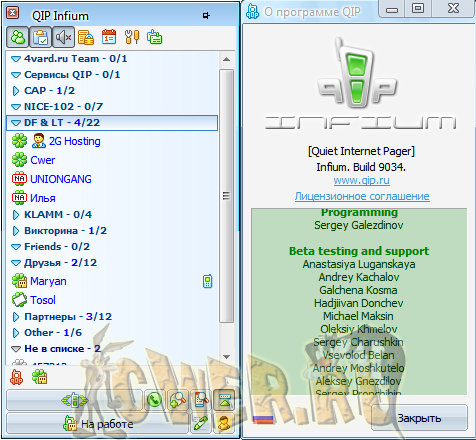Toggle the show online contacts icon

point(18,37)
